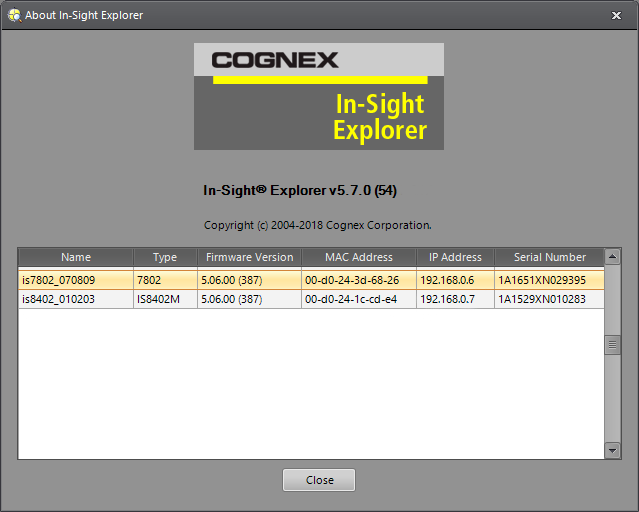
Task: Click IP address 192.168.0.7 cell
Action: pos(447,299)
